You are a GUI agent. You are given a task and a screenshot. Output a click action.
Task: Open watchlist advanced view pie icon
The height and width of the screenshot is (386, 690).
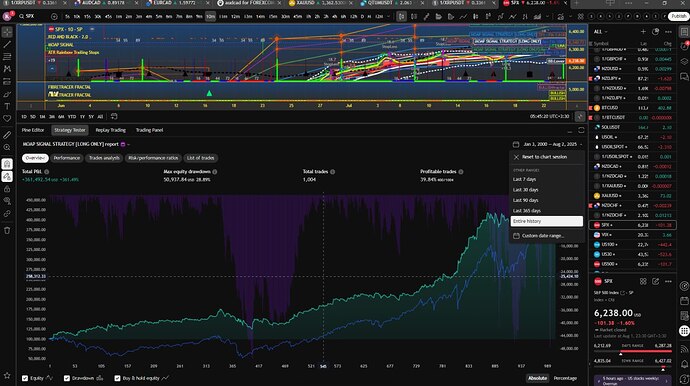(656, 32)
